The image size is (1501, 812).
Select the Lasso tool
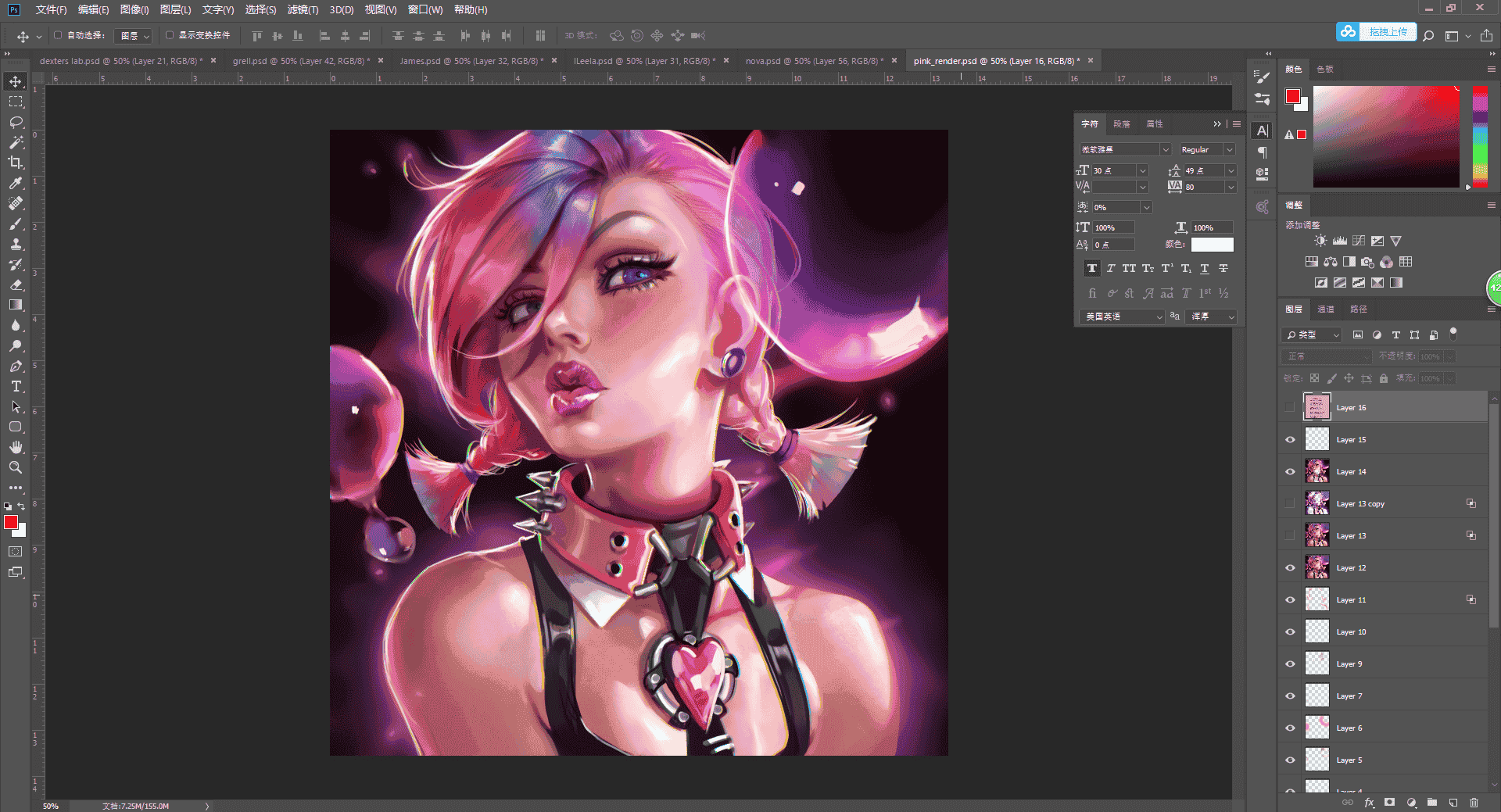(x=16, y=122)
